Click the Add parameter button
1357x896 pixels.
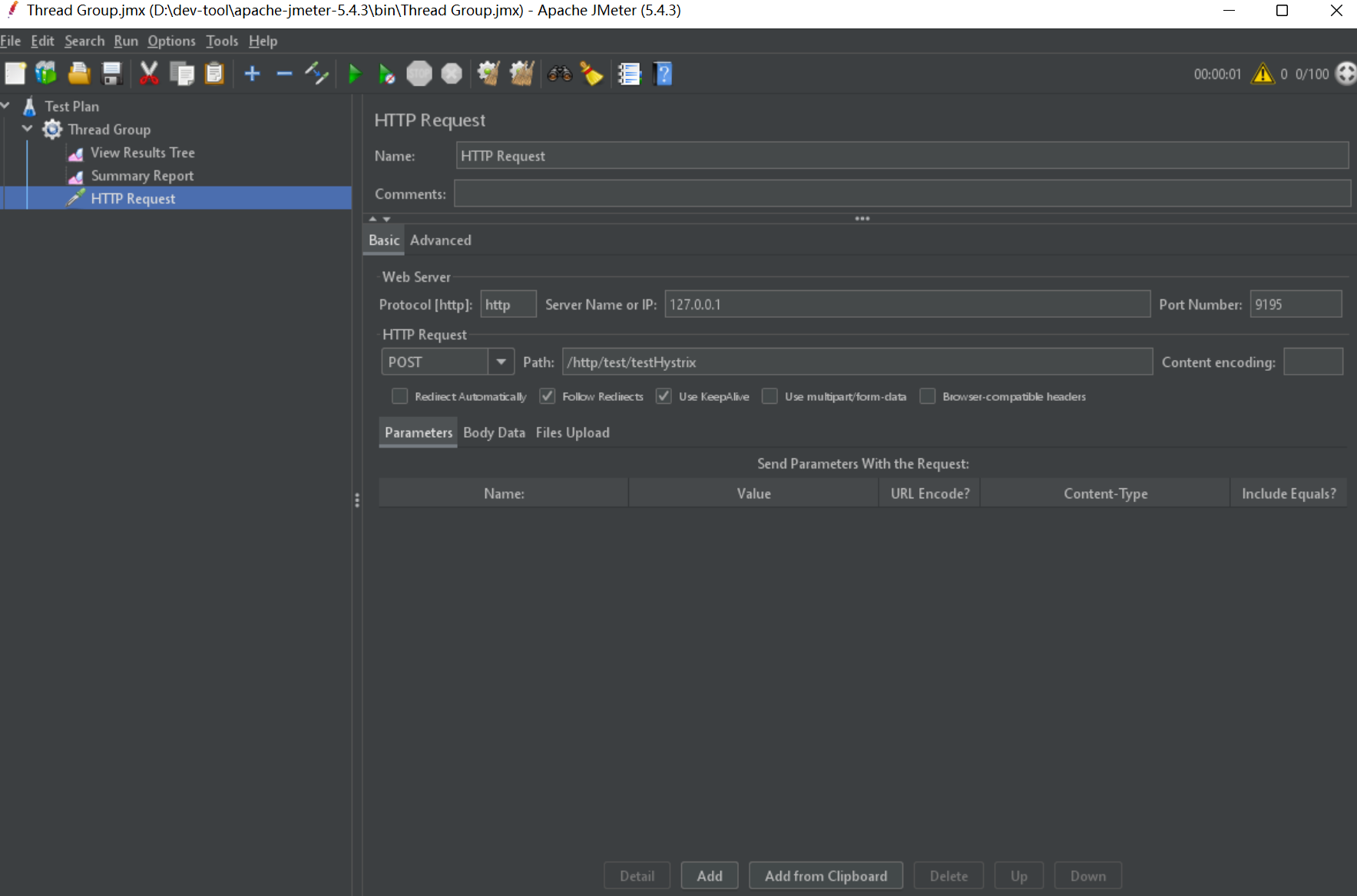tap(709, 875)
